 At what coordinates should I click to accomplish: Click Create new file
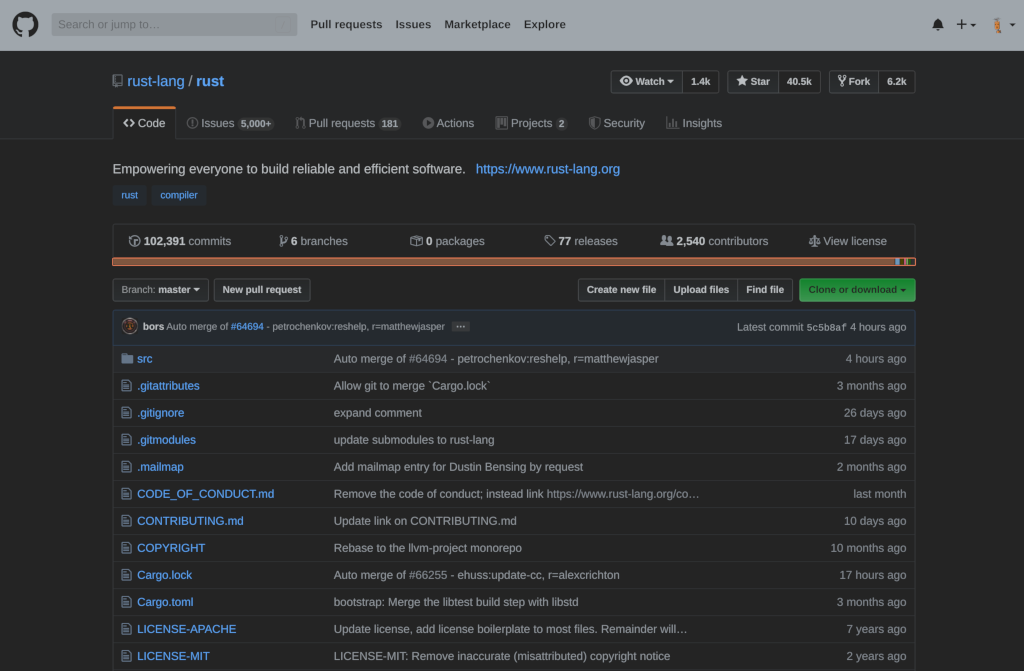(x=621, y=289)
